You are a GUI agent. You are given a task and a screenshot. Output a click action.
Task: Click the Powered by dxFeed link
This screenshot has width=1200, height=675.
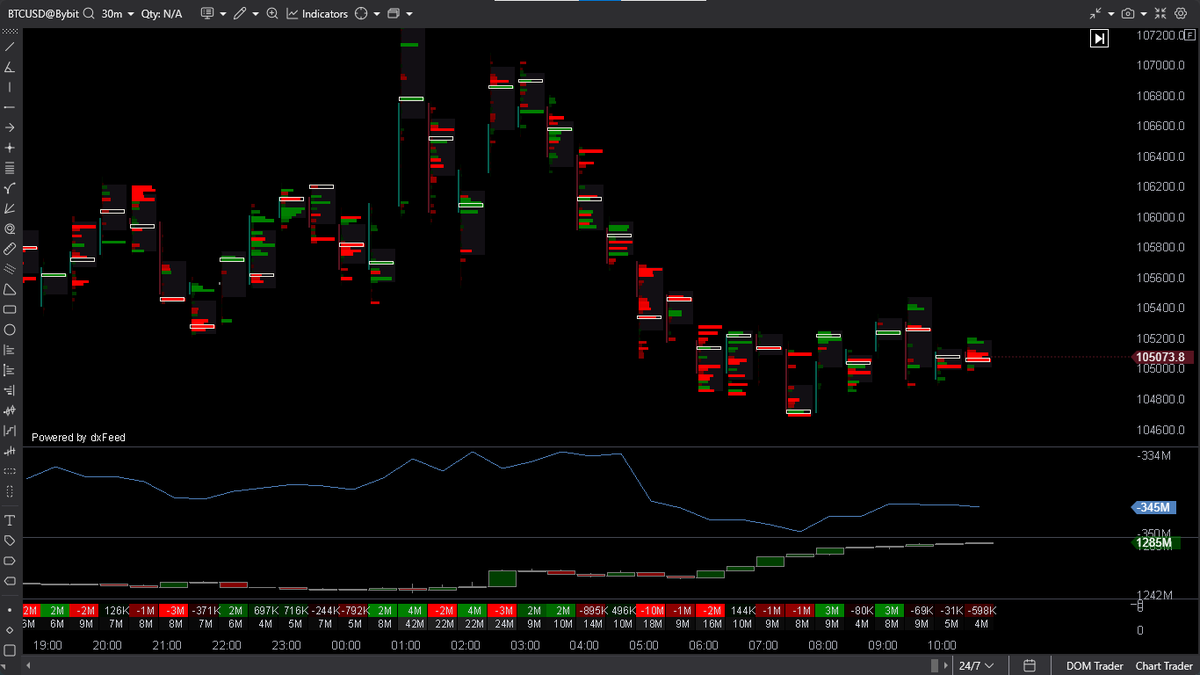78,437
